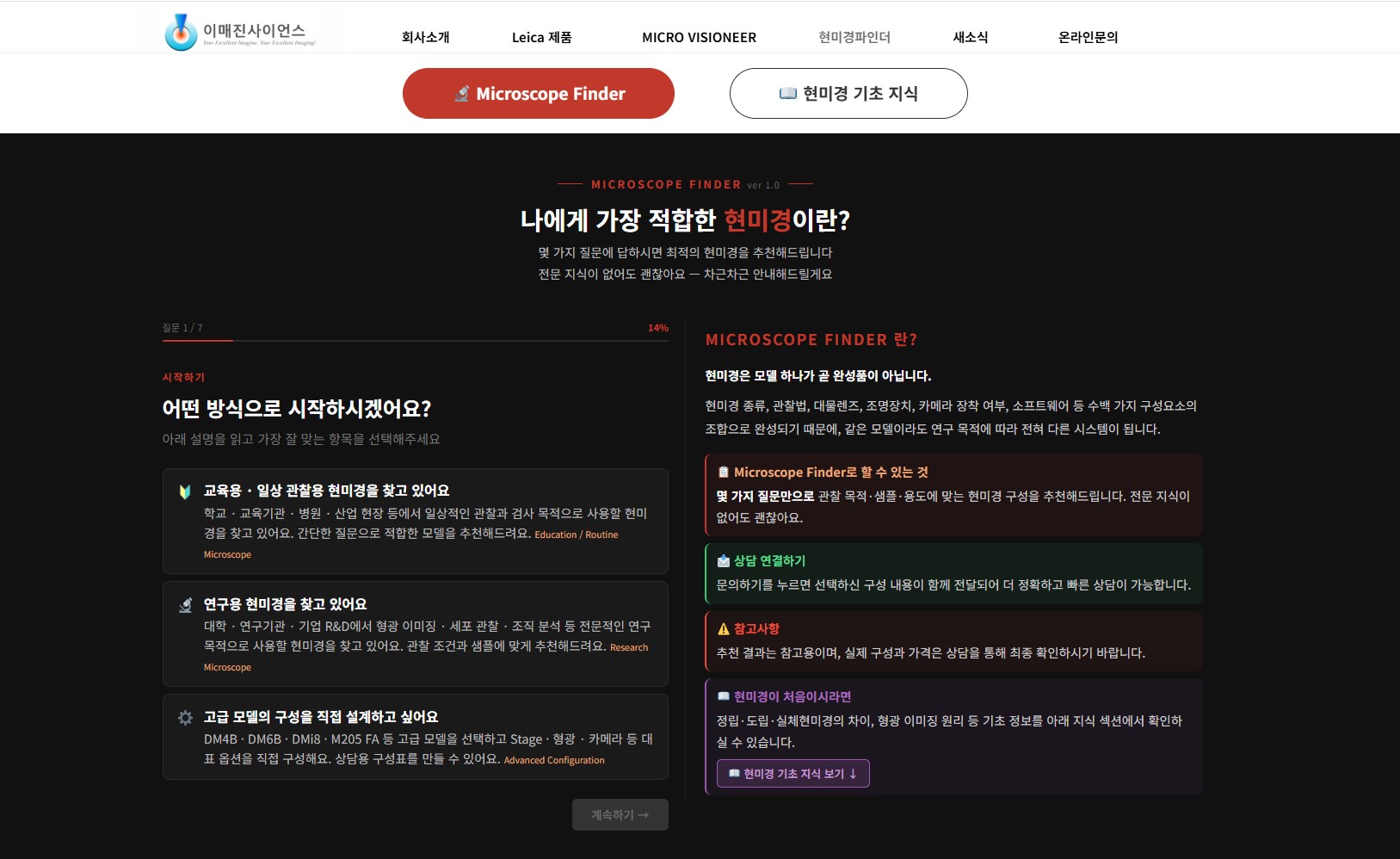Switch to the 현미경 기초 지식 tab
Screen dimensions: 1400x859
tap(848, 94)
